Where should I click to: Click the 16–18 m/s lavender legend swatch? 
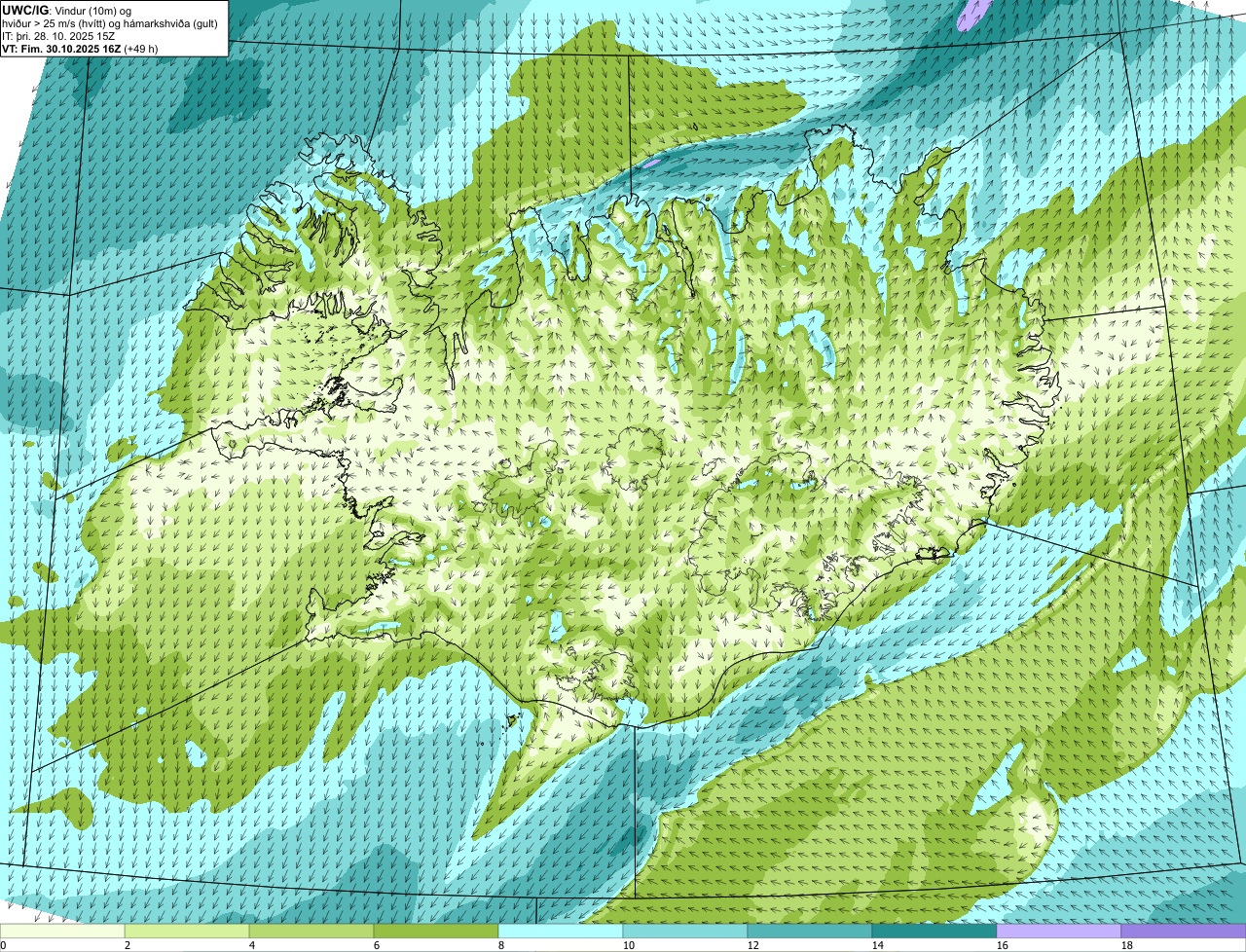tap(1059, 932)
